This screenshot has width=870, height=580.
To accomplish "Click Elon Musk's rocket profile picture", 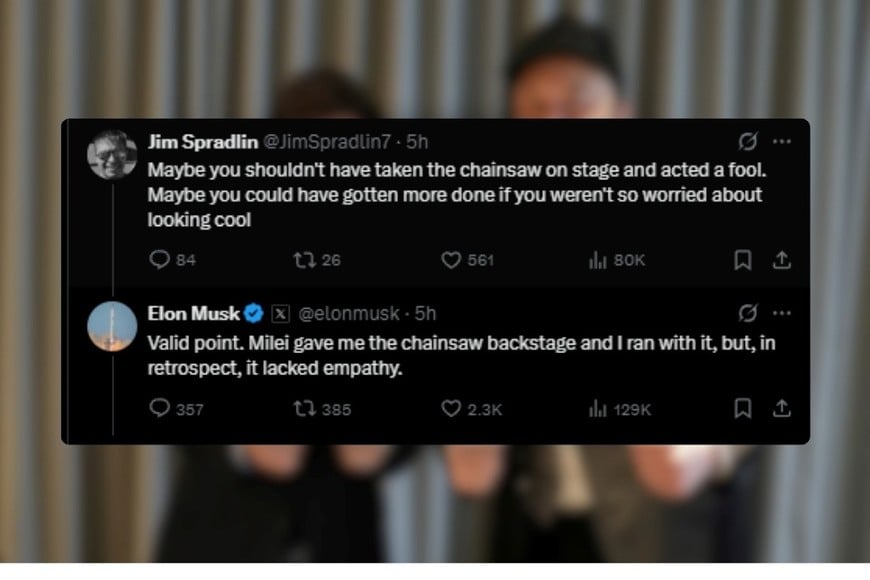I will click(x=112, y=326).
